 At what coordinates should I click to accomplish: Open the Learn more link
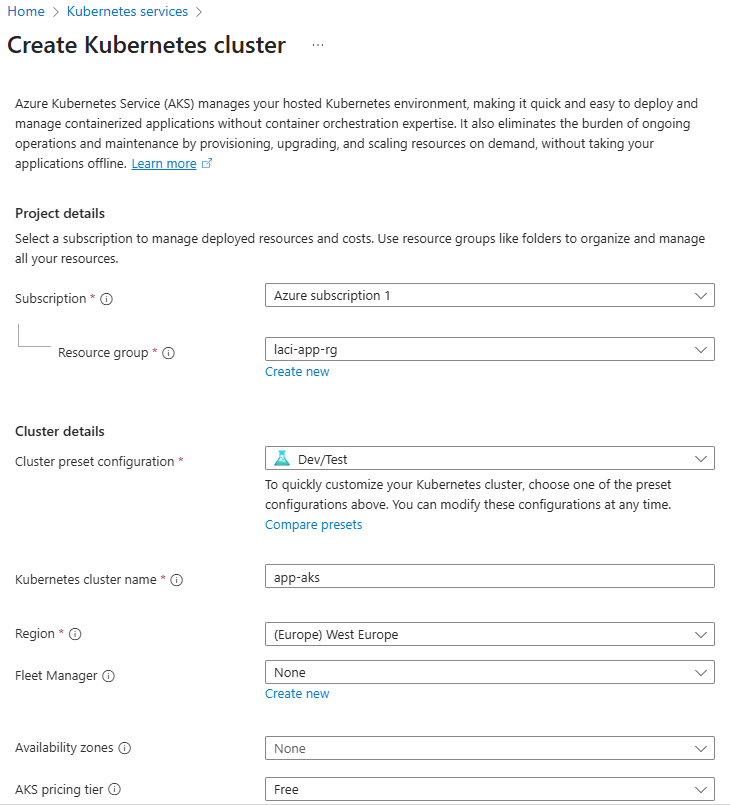pos(164,164)
